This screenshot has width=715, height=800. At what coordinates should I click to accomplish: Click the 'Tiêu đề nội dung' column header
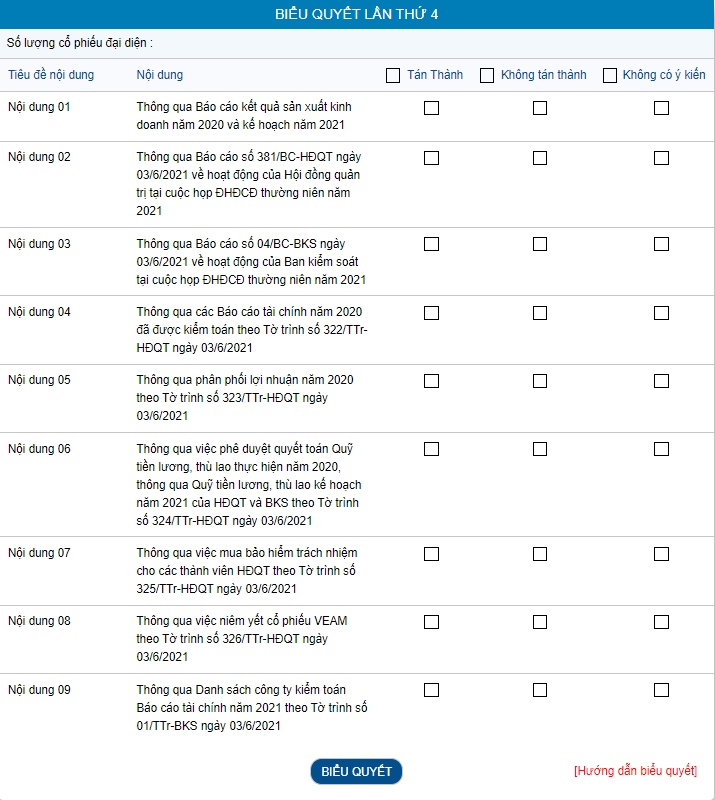coord(51,75)
